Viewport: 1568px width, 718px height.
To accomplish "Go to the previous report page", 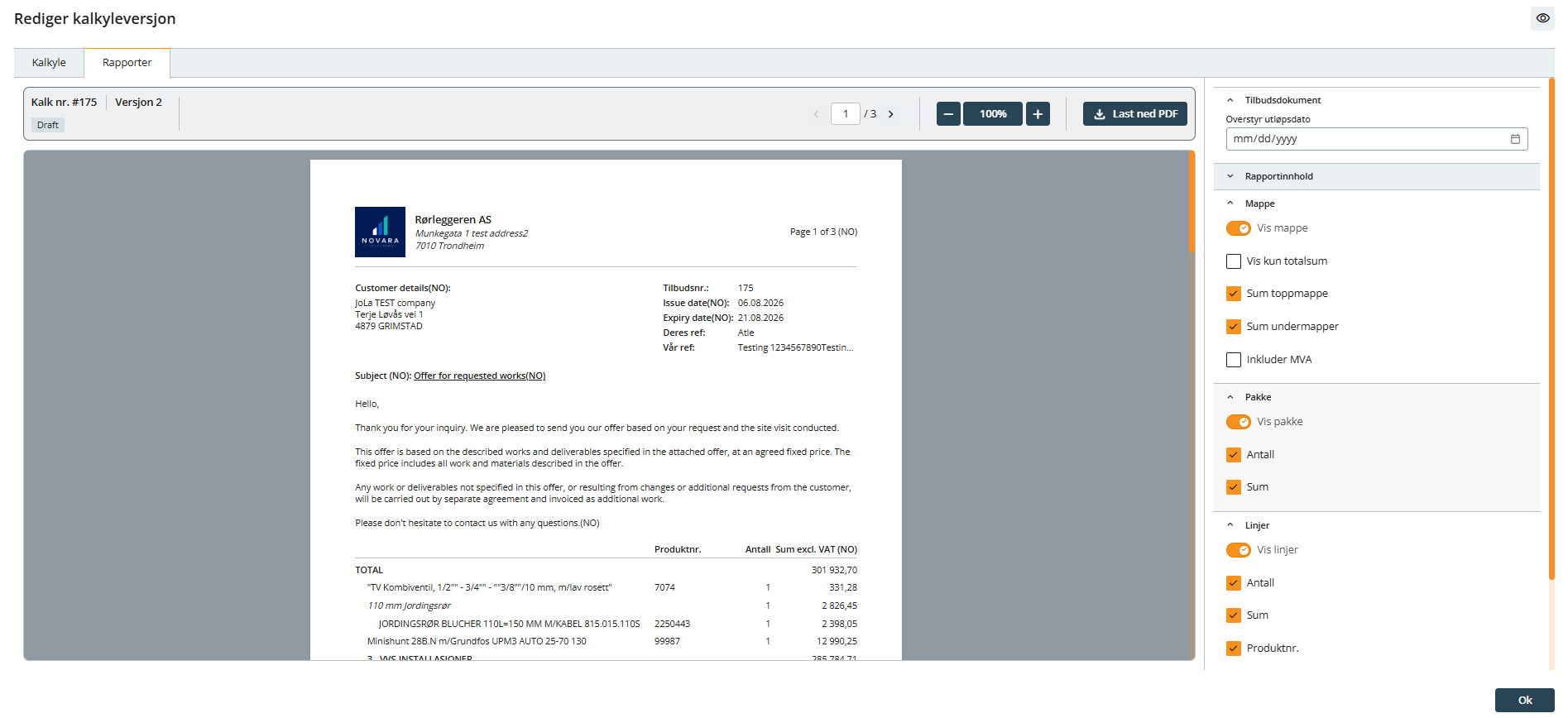I will point(816,114).
